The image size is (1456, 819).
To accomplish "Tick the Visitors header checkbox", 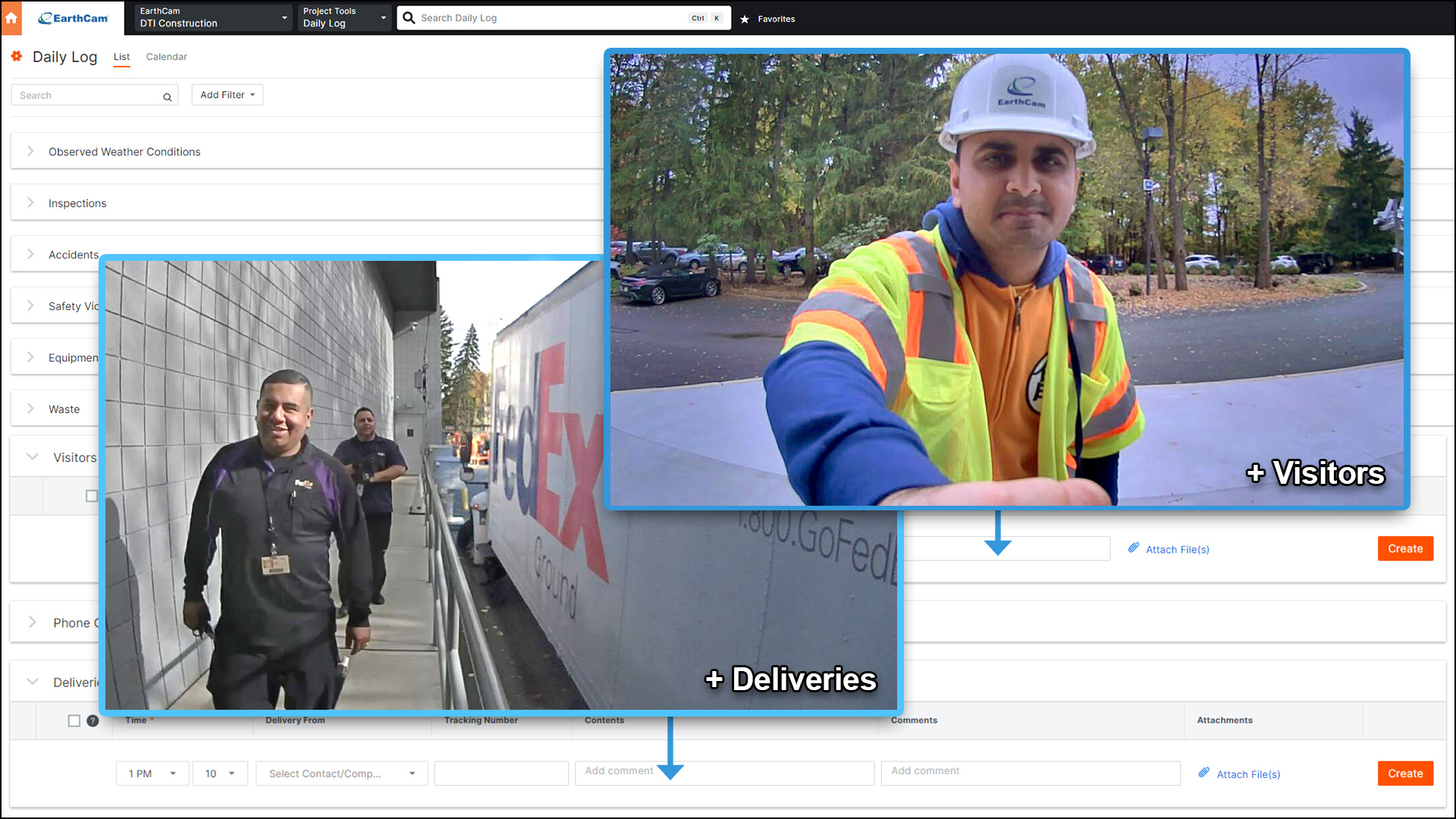I will tap(92, 495).
